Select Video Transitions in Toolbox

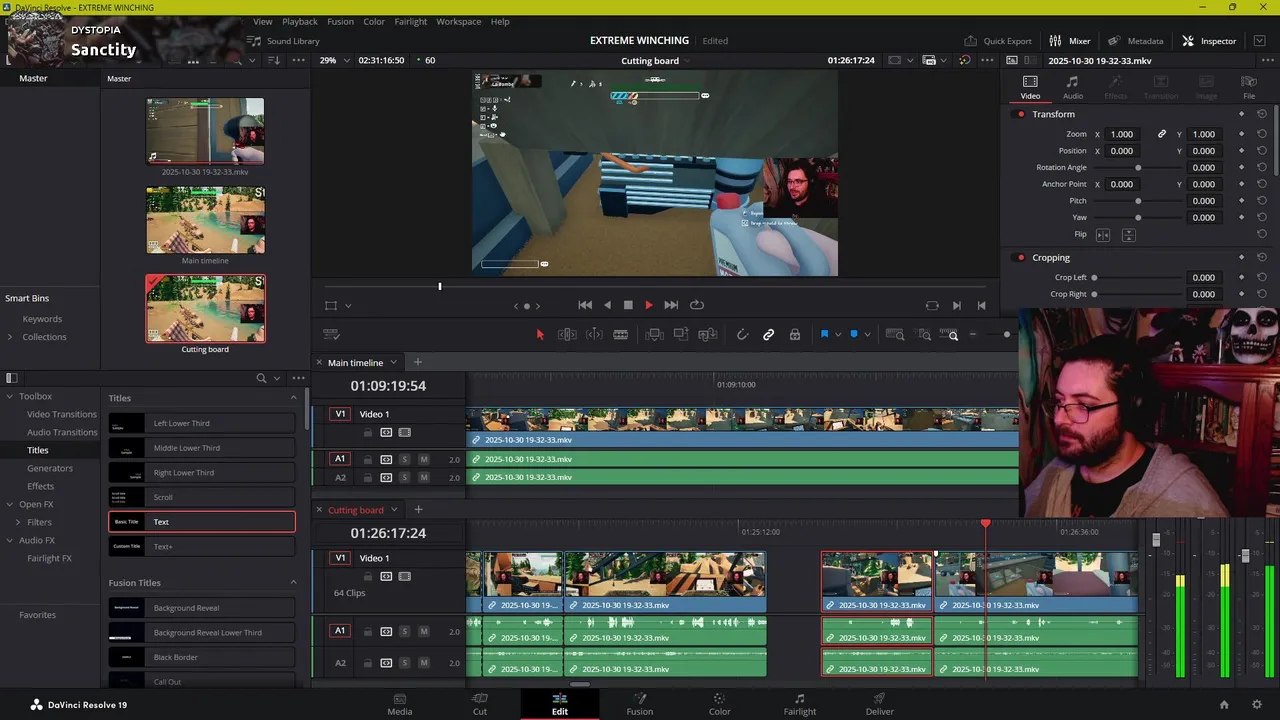click(62, 414)
